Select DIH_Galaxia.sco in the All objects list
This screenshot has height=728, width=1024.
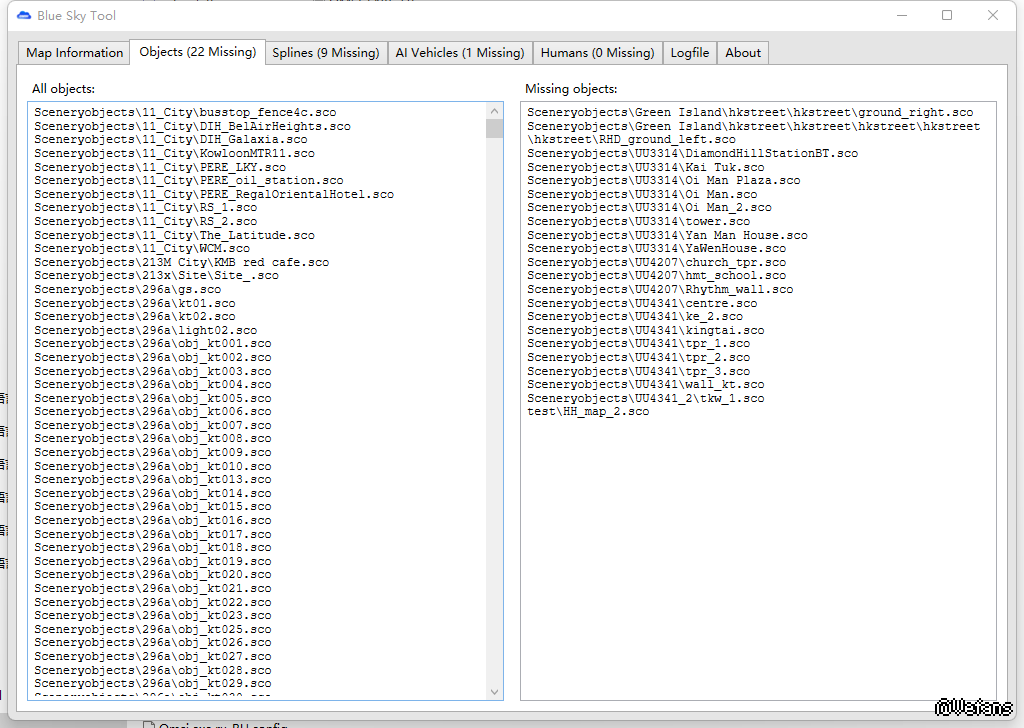[x=171, y=140]
